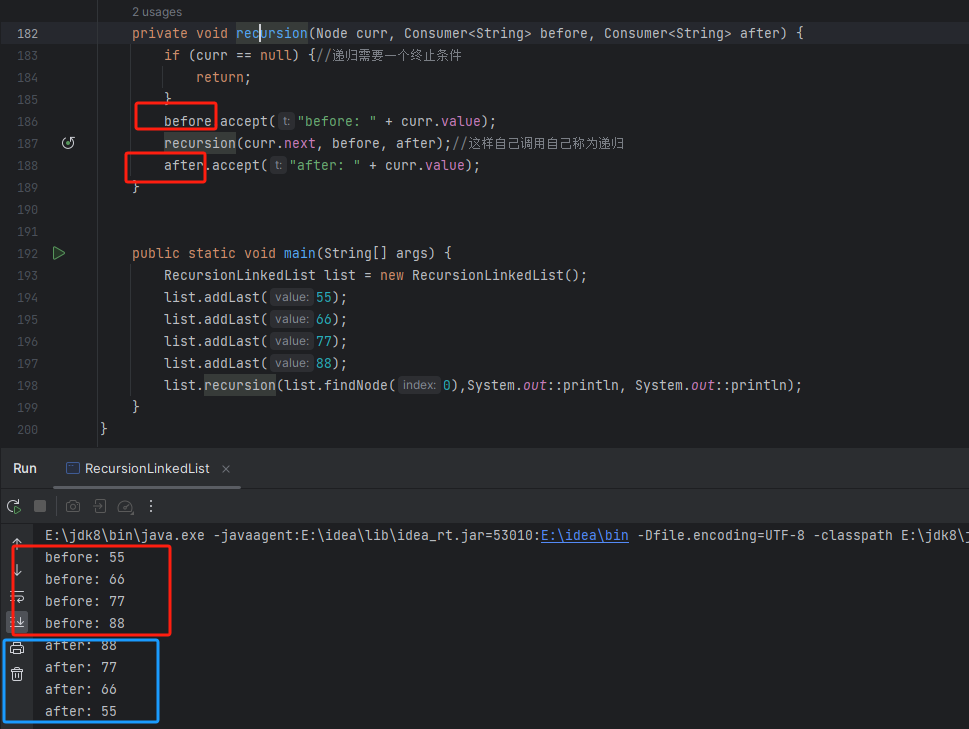Click the attach debugger icon
The height and width of the screenshot is (729, 969).
pyautogui.click(x=100, y=507)
